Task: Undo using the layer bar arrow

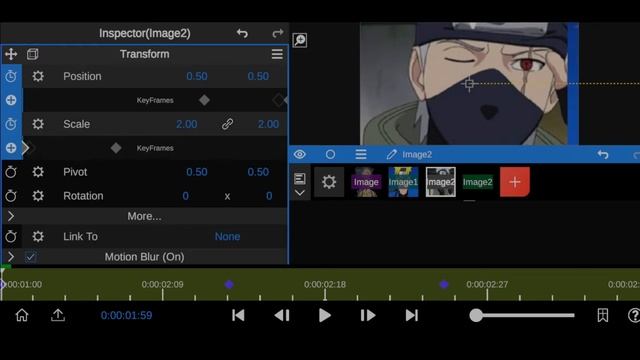Action: (x=603, y=154)
